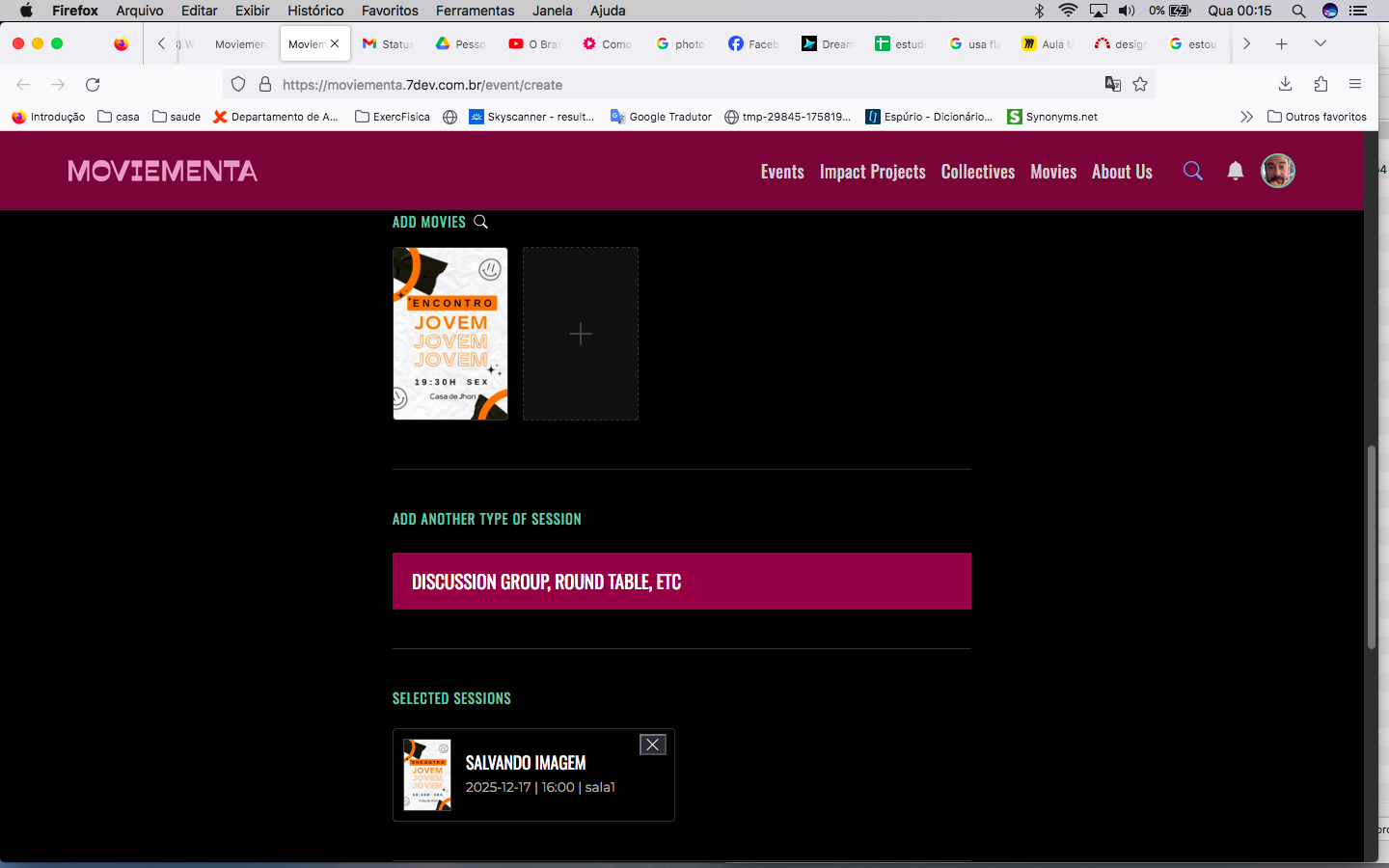Click the Discussion Group, Round Table, Etc button
Image resolution: width=1389 pixels, height=868 pixels.
pos(681,581)
